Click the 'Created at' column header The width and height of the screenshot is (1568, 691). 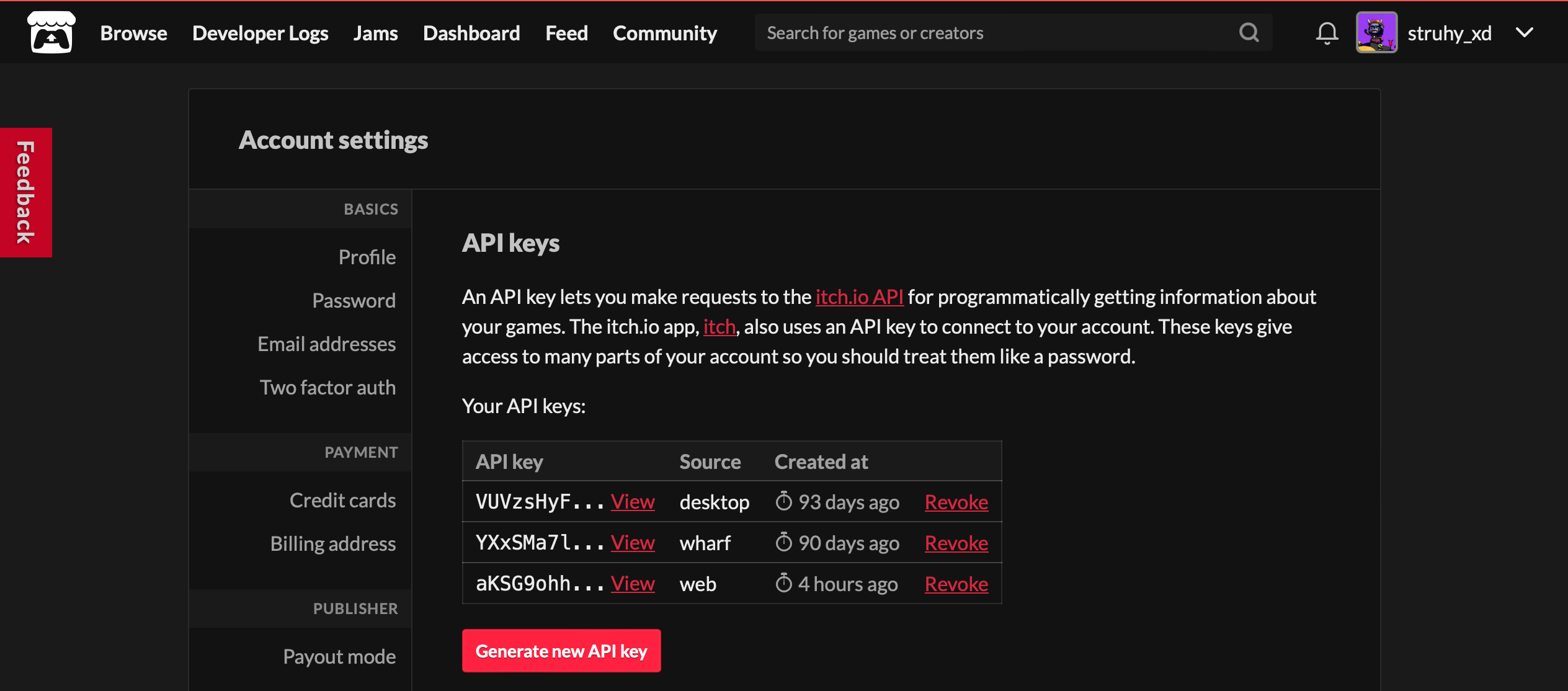[x=821, y=461]
